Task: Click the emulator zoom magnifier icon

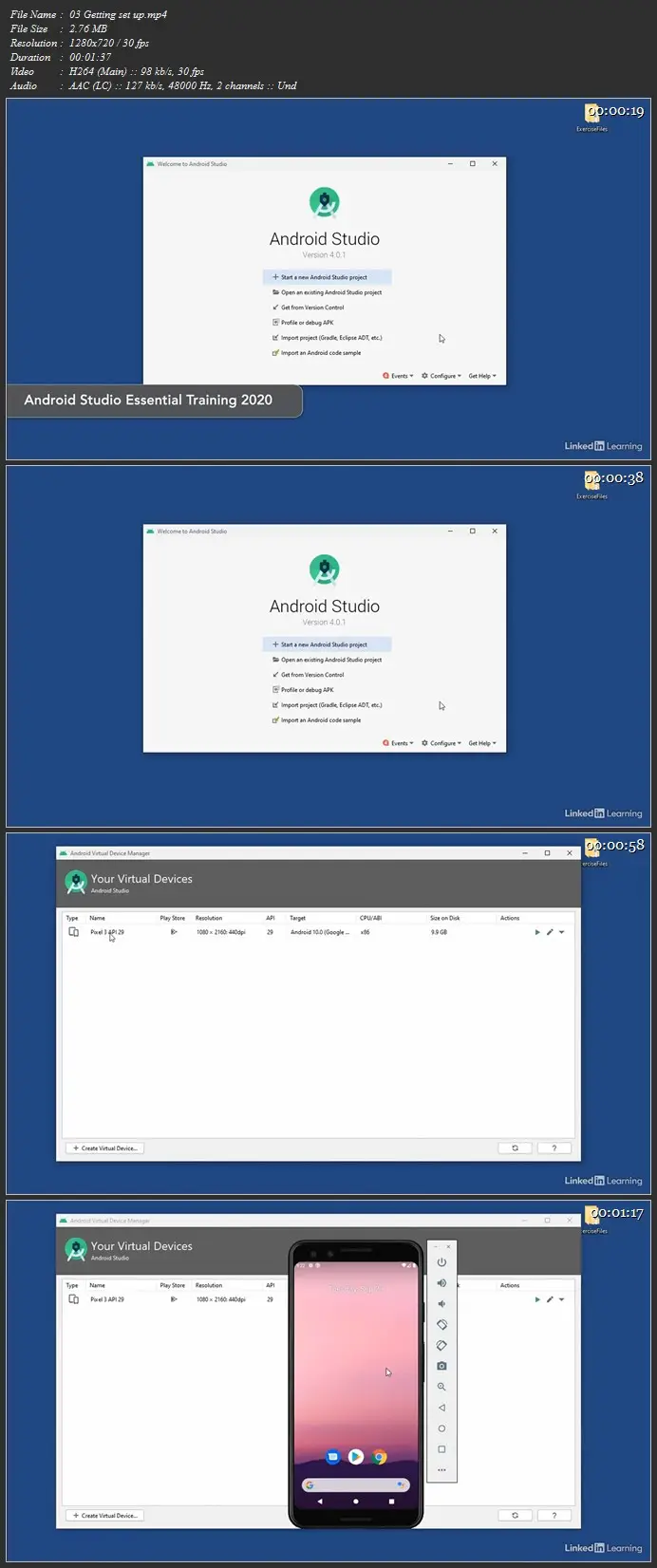Action: coord(441,1387)
